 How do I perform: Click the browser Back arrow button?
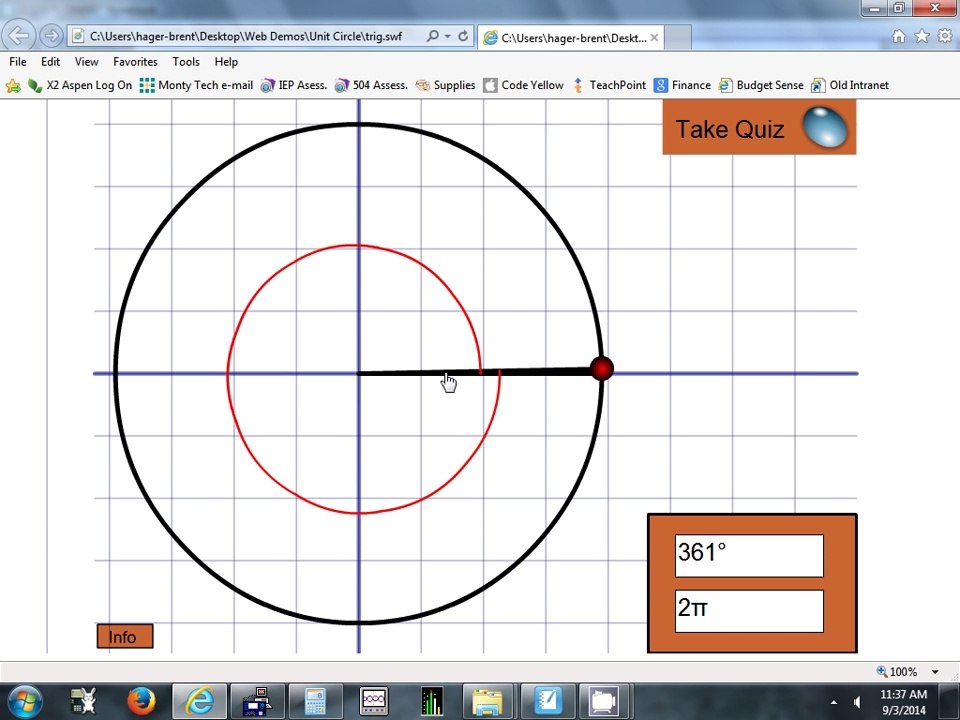click(x=20, y=36)
